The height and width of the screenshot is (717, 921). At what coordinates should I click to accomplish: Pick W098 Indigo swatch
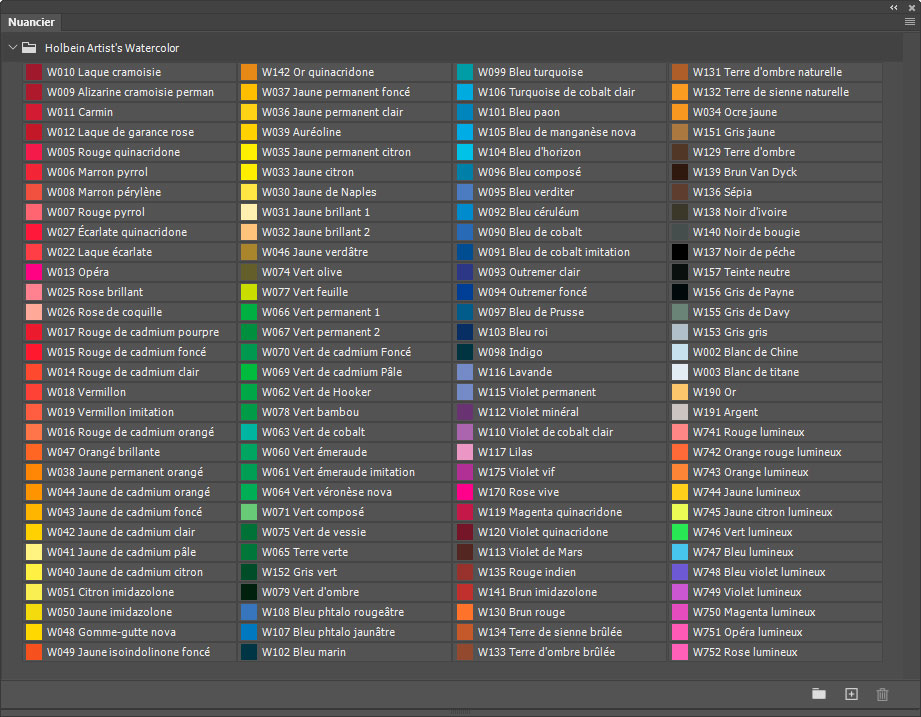[465, 352]
